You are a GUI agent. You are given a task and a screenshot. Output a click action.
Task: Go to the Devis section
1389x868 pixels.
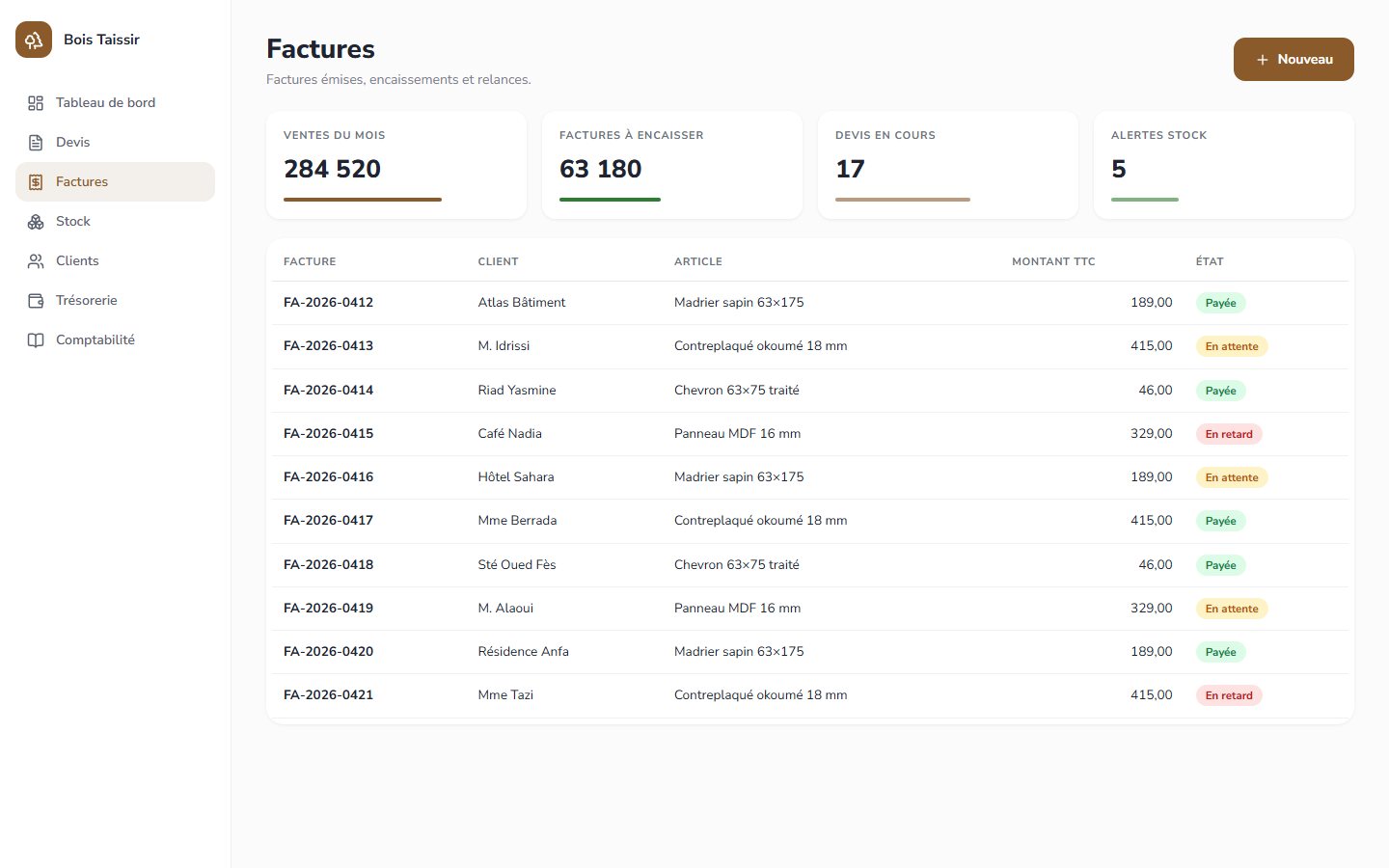115,143
